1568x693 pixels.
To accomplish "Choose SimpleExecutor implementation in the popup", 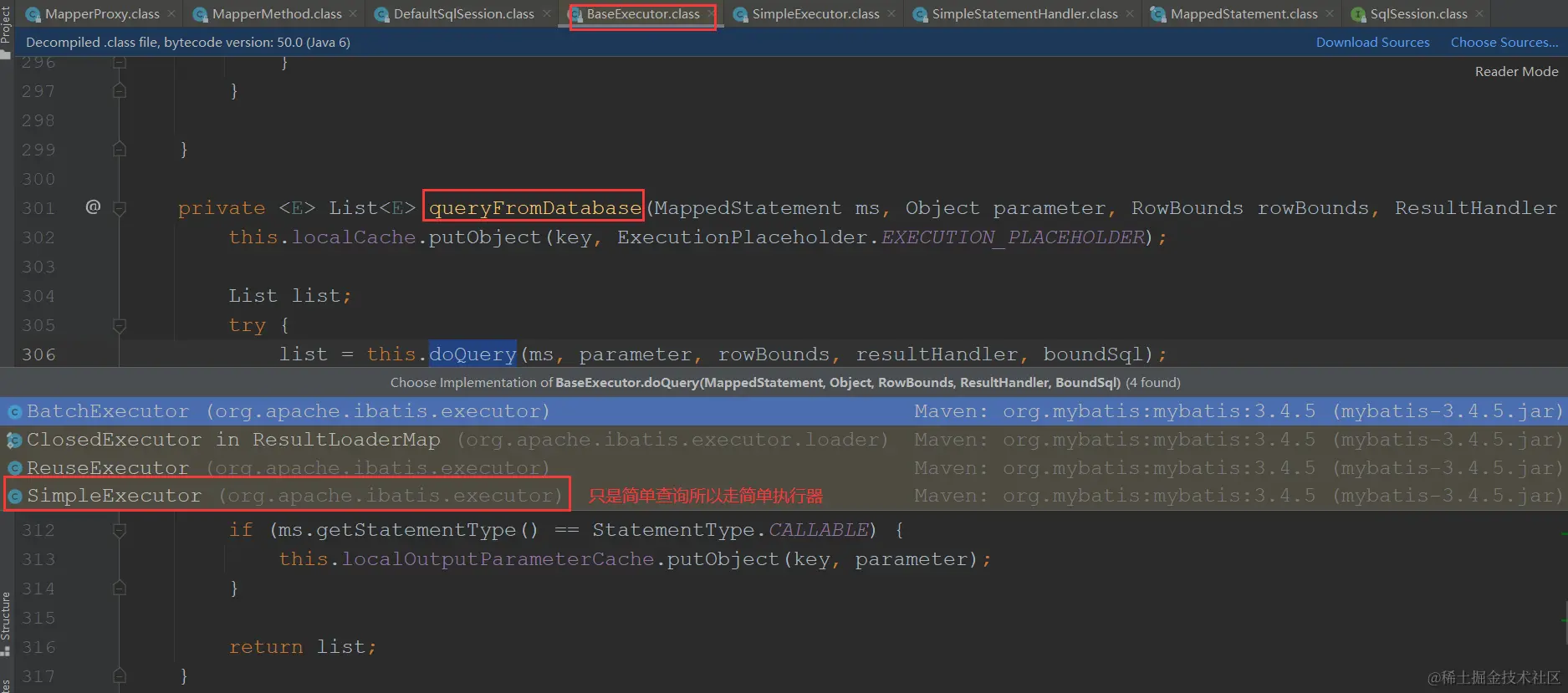I will click(x=784, y=496).
